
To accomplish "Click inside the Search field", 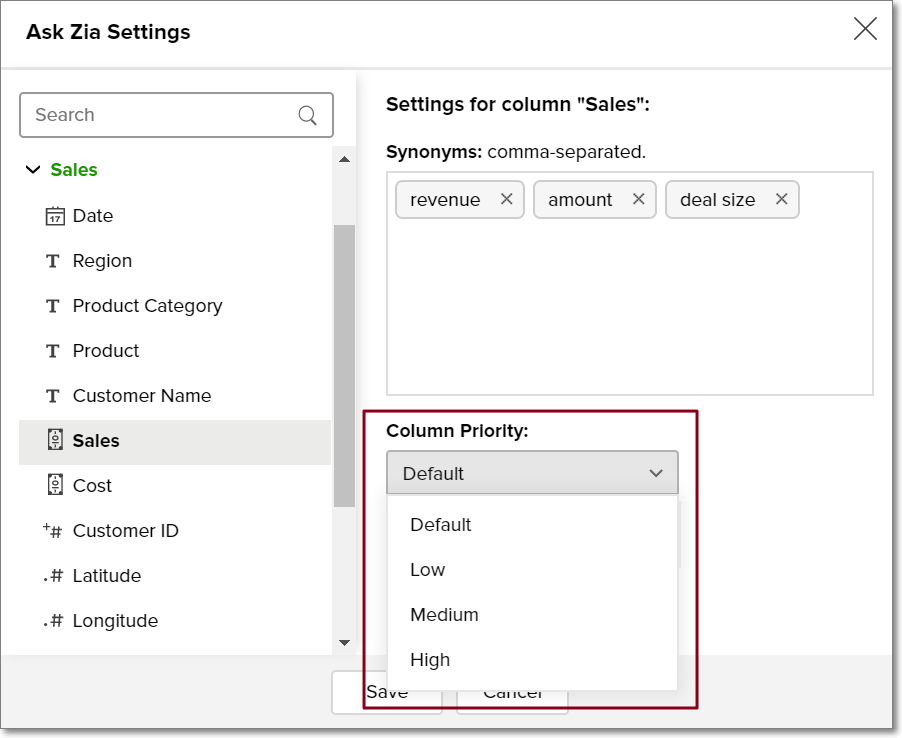I will point(160,115).
